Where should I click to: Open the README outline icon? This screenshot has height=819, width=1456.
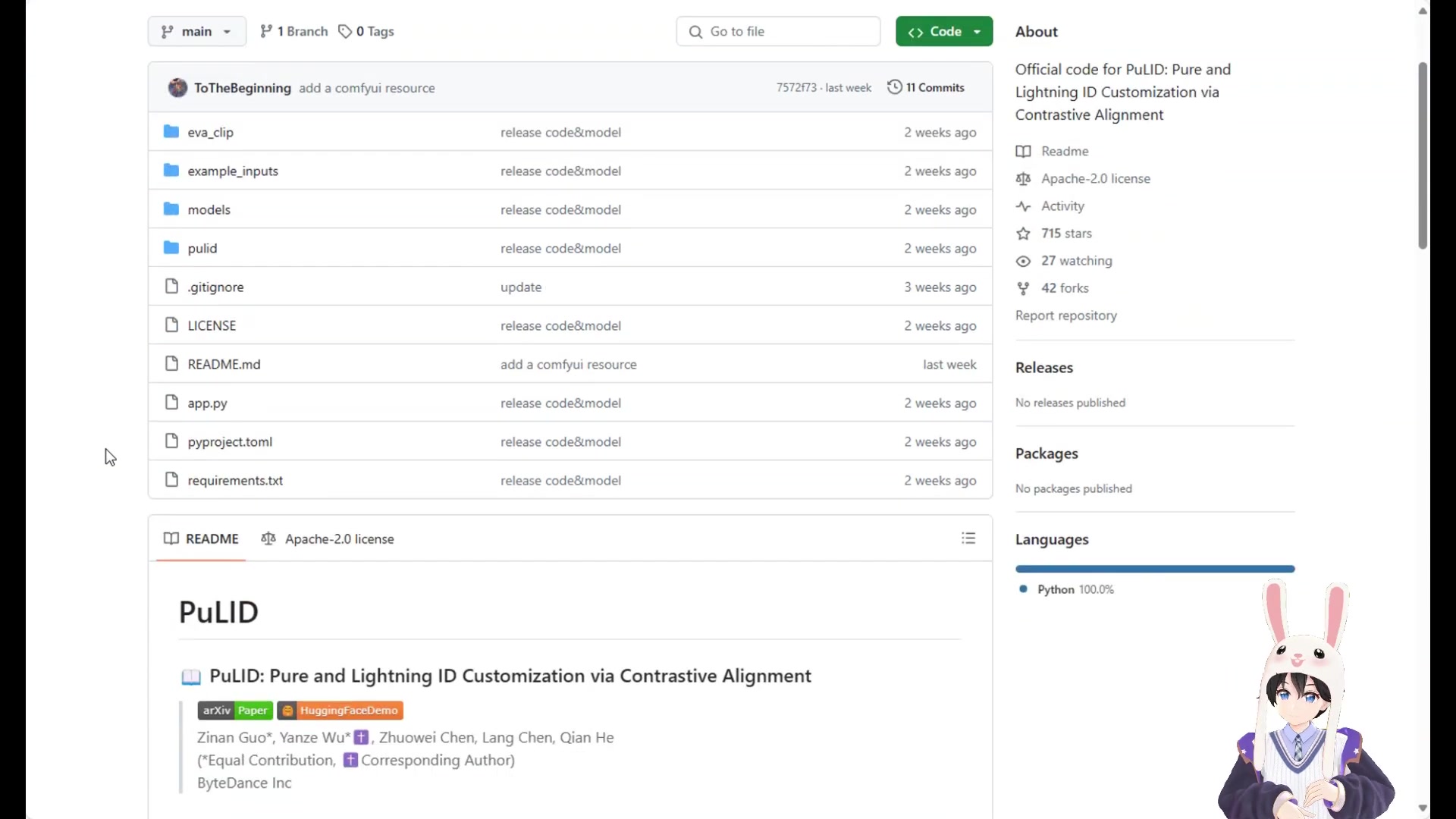tap(968, 538)
